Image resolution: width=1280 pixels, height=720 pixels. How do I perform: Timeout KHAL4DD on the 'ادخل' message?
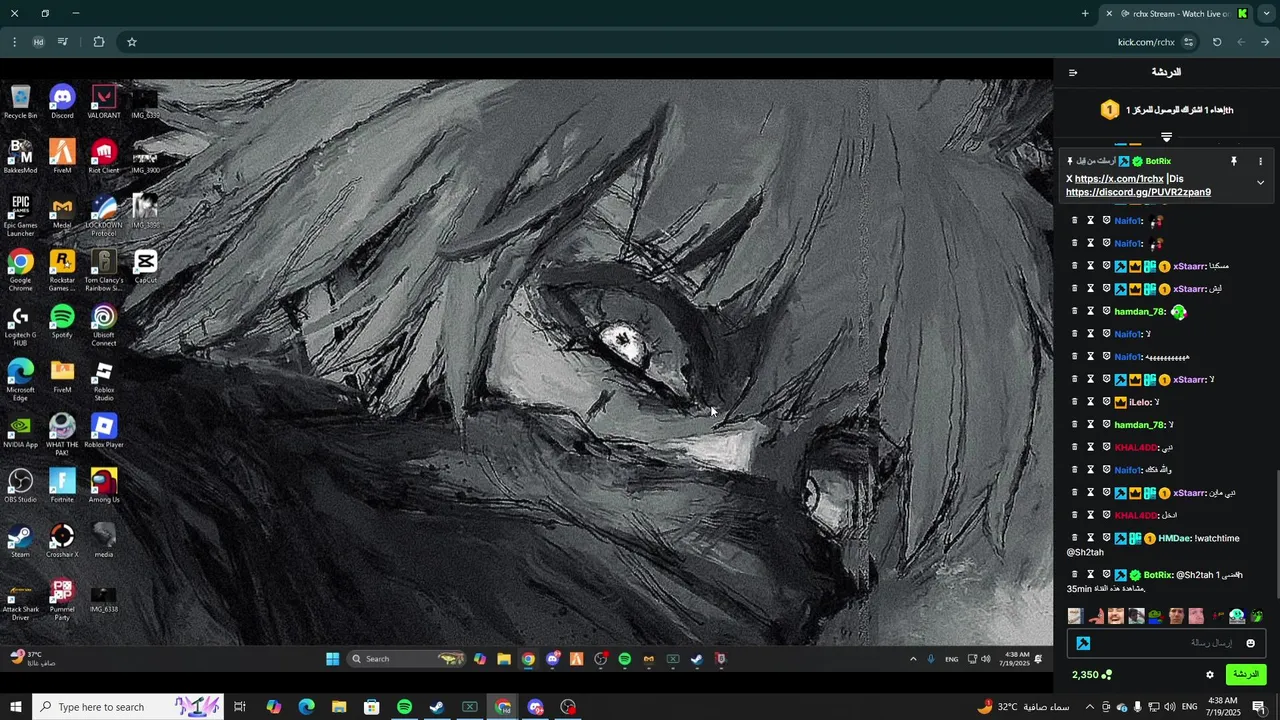(x=1091, y=515)
